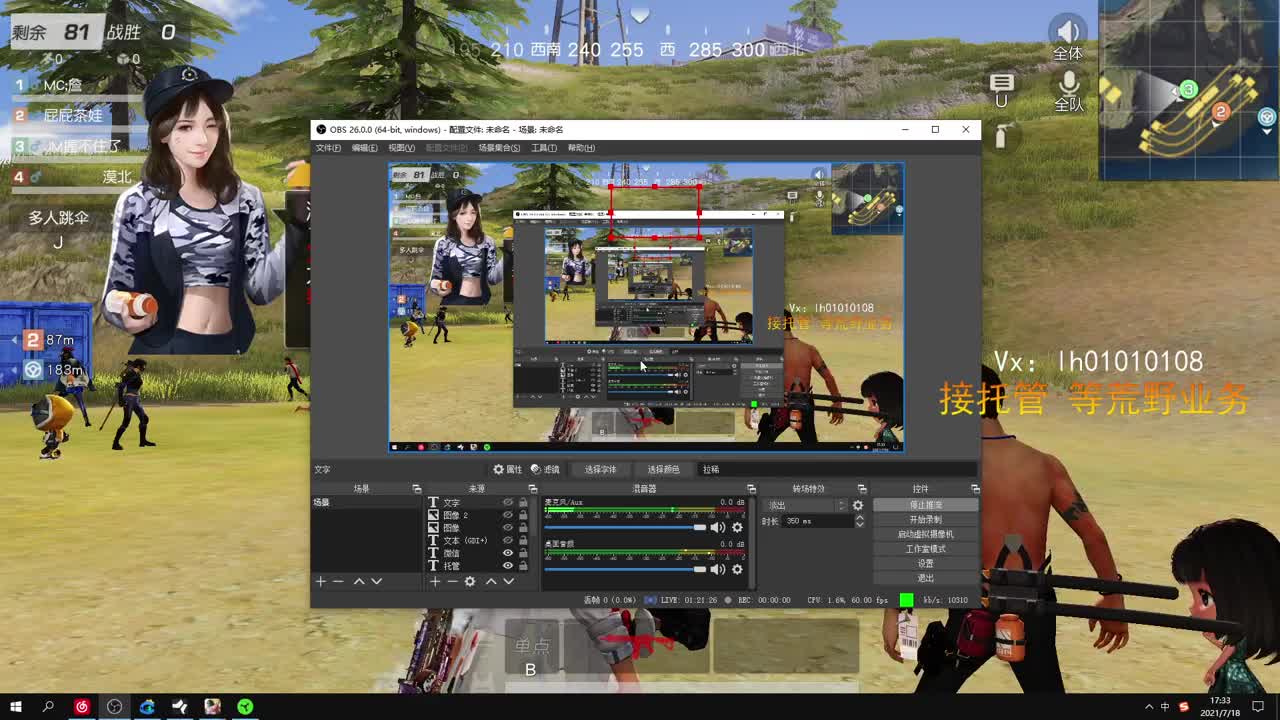The height and width of the screenshot is (720, 1280).
Task: Open the 淡出 transition dropdown
Action: [805, 506]
